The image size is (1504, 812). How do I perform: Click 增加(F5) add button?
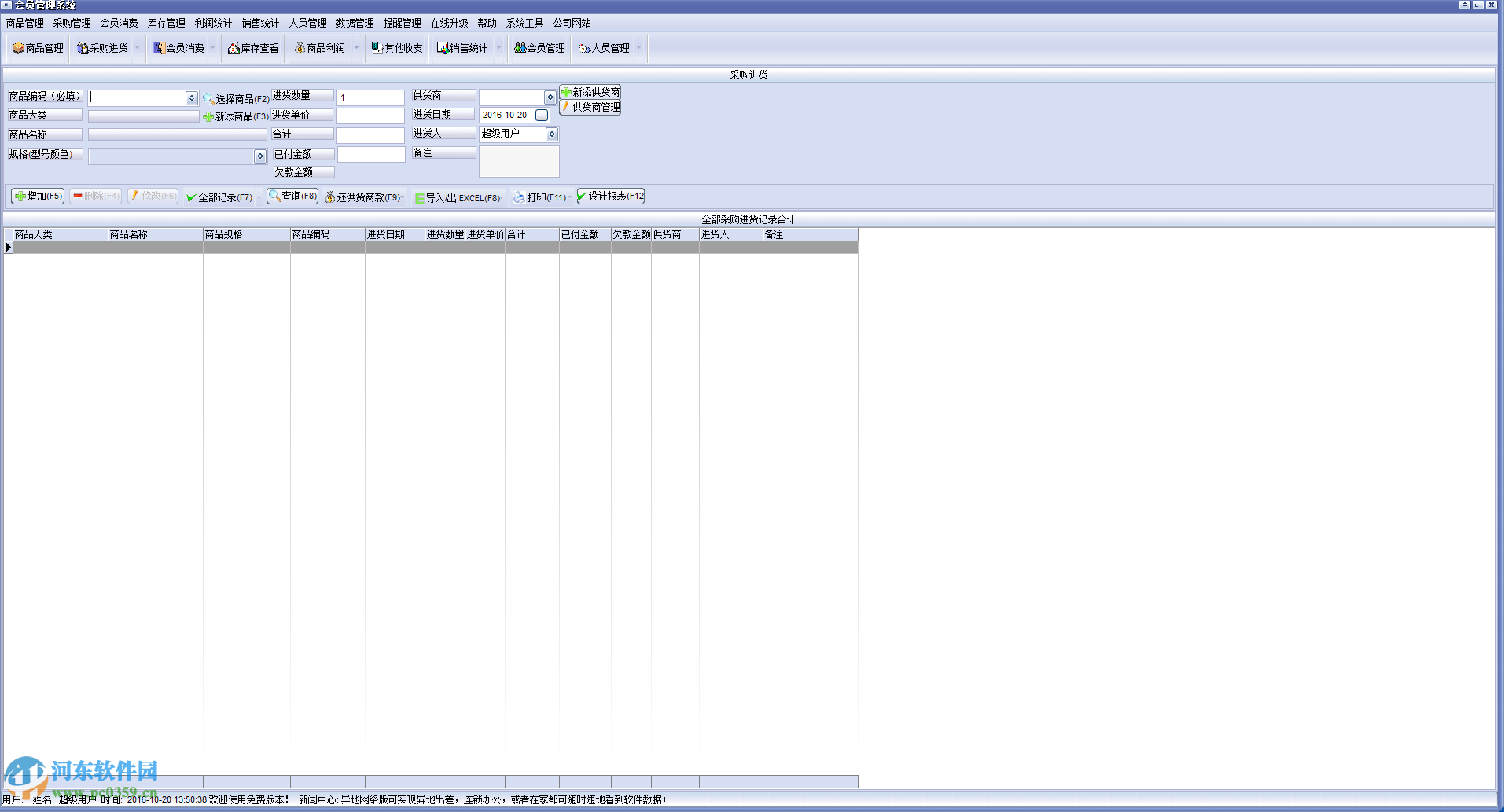pyautogui.click(x=38, y=196)
